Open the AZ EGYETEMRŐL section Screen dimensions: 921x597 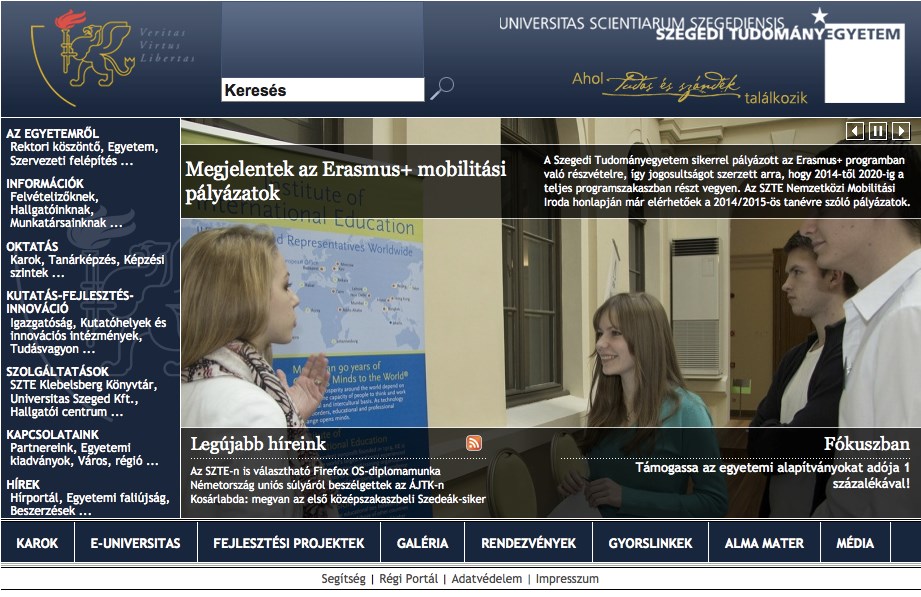[52, 133]
